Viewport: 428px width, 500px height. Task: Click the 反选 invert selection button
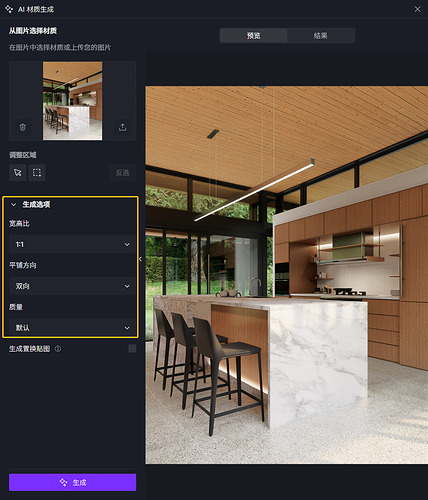click(122, 173)
